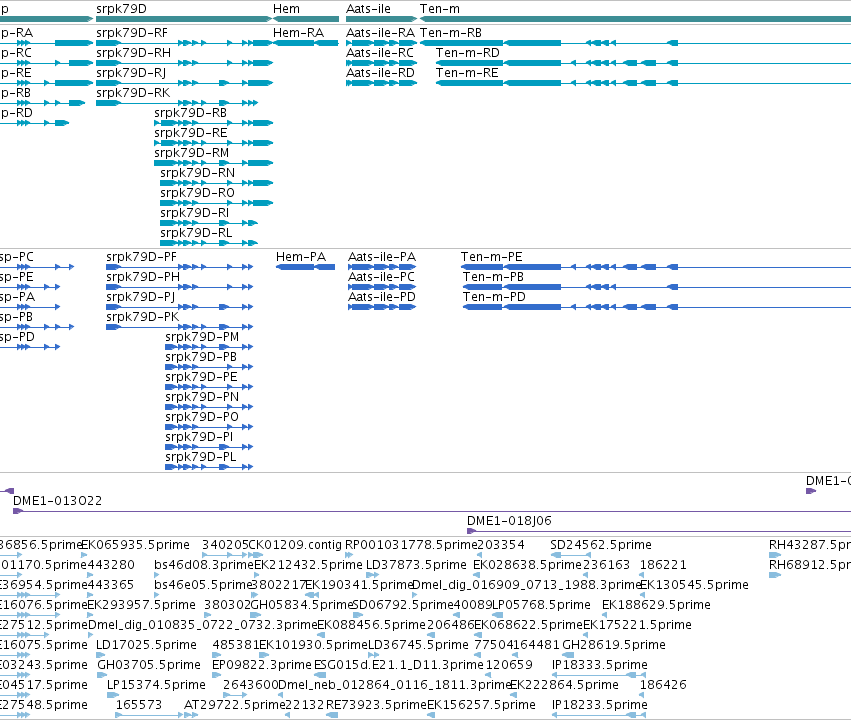The height and width of the screenshot is (720, 851).
Task: Select transcript srpk79D-RH
Action: click(134, 53)
